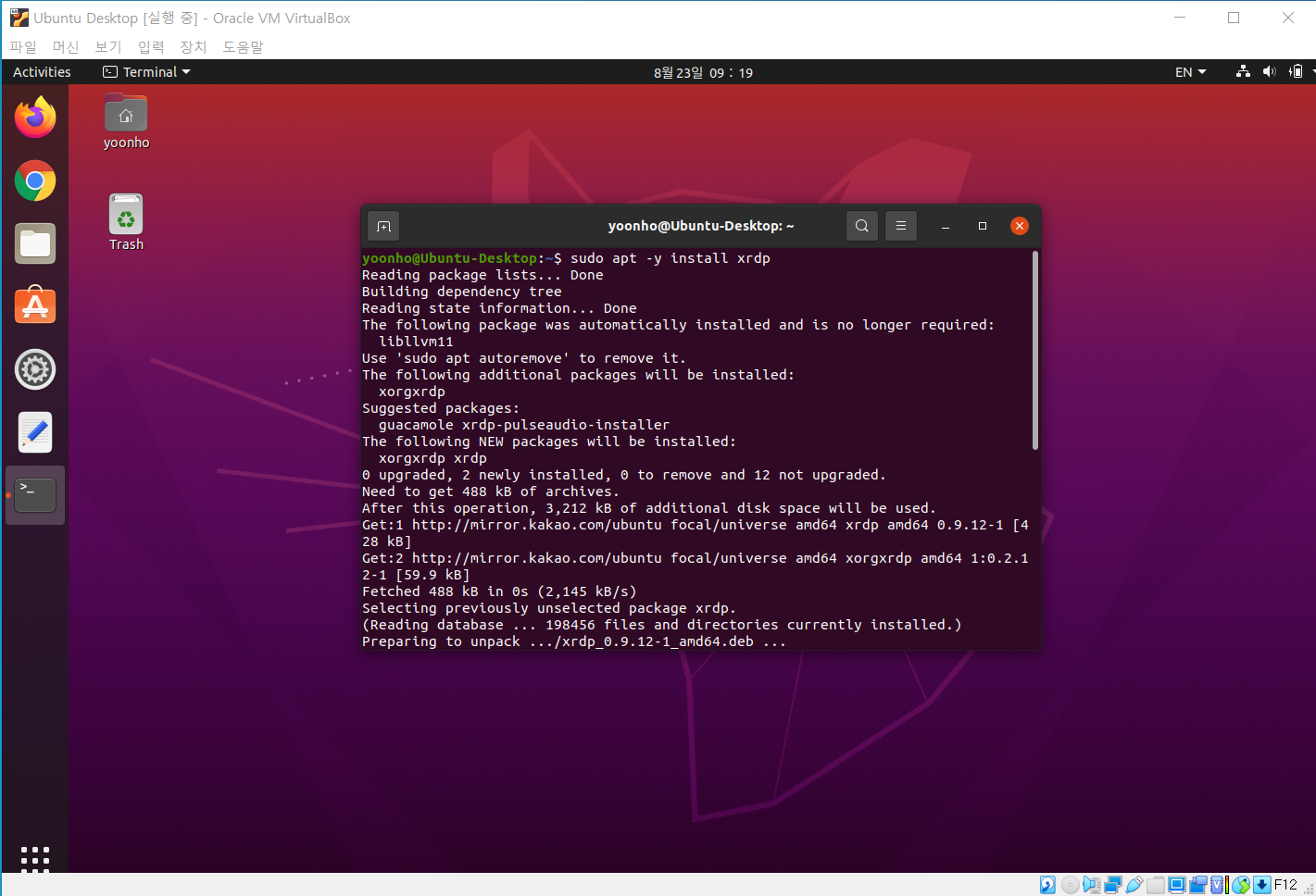Click the terminal window scrollbar
1316x896 pixels.
coord(1034,350)
